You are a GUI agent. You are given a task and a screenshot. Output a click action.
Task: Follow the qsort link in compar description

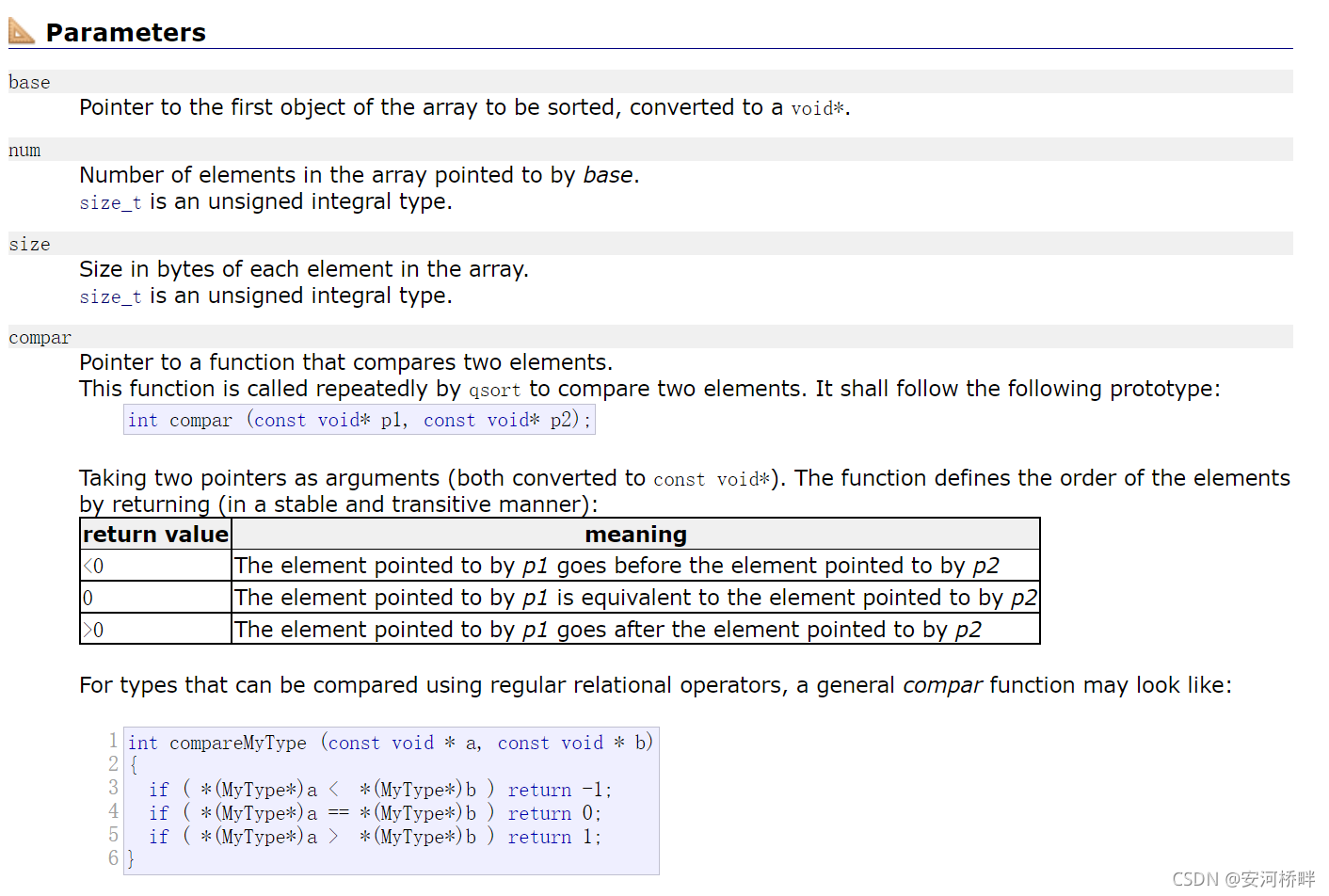pyautogui.click(x=495, y=390)
